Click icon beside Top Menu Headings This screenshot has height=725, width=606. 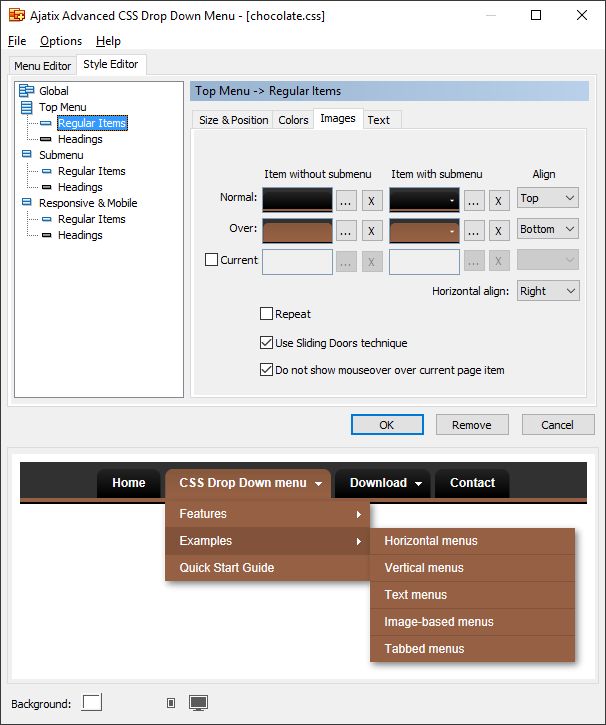click(x=46, y=139)
